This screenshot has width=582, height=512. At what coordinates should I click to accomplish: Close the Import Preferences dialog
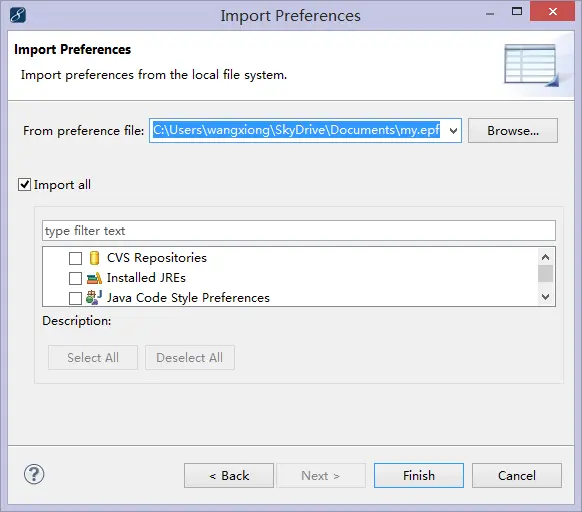coord(552,12)
